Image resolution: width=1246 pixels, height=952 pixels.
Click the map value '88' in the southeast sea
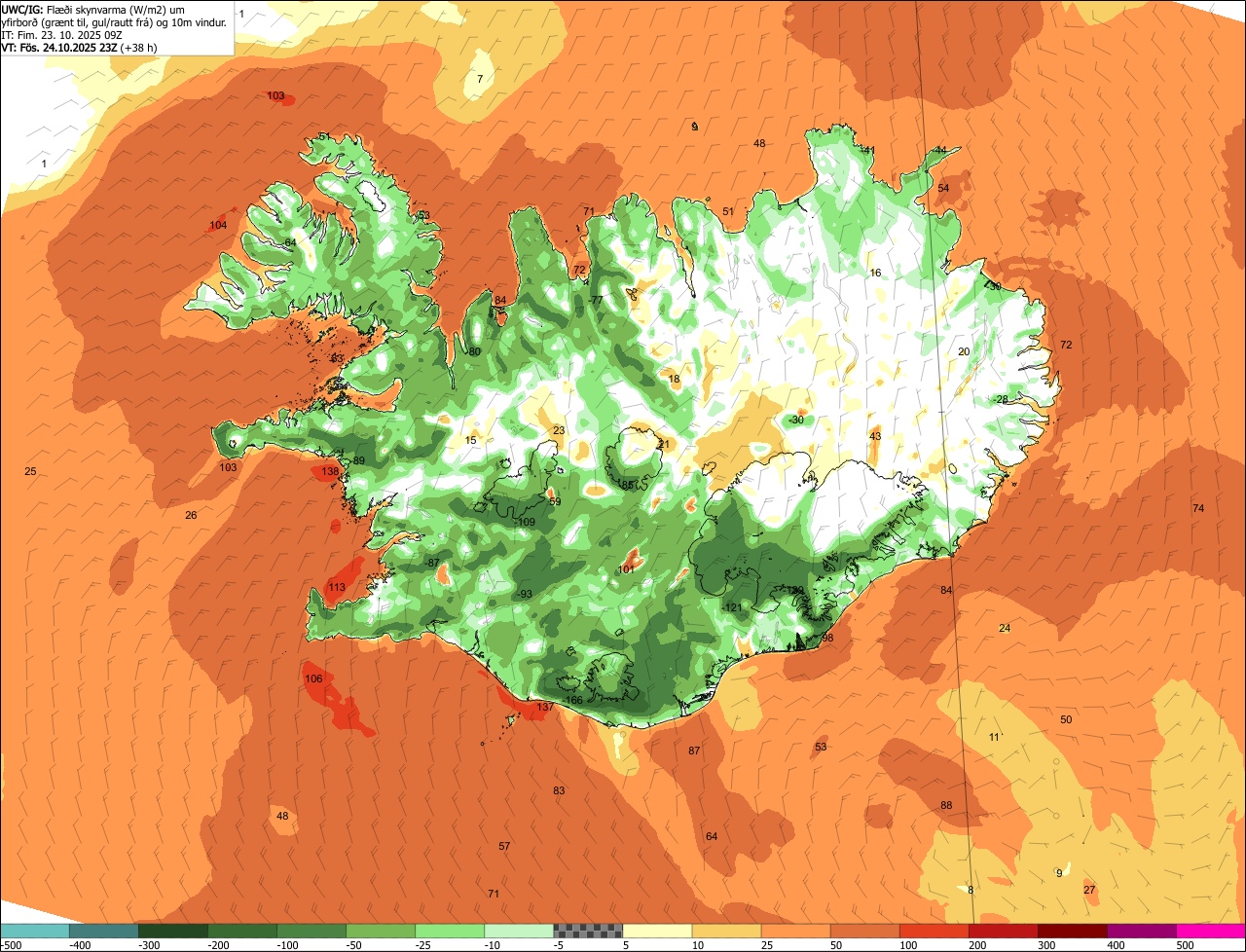pos(946,805)
